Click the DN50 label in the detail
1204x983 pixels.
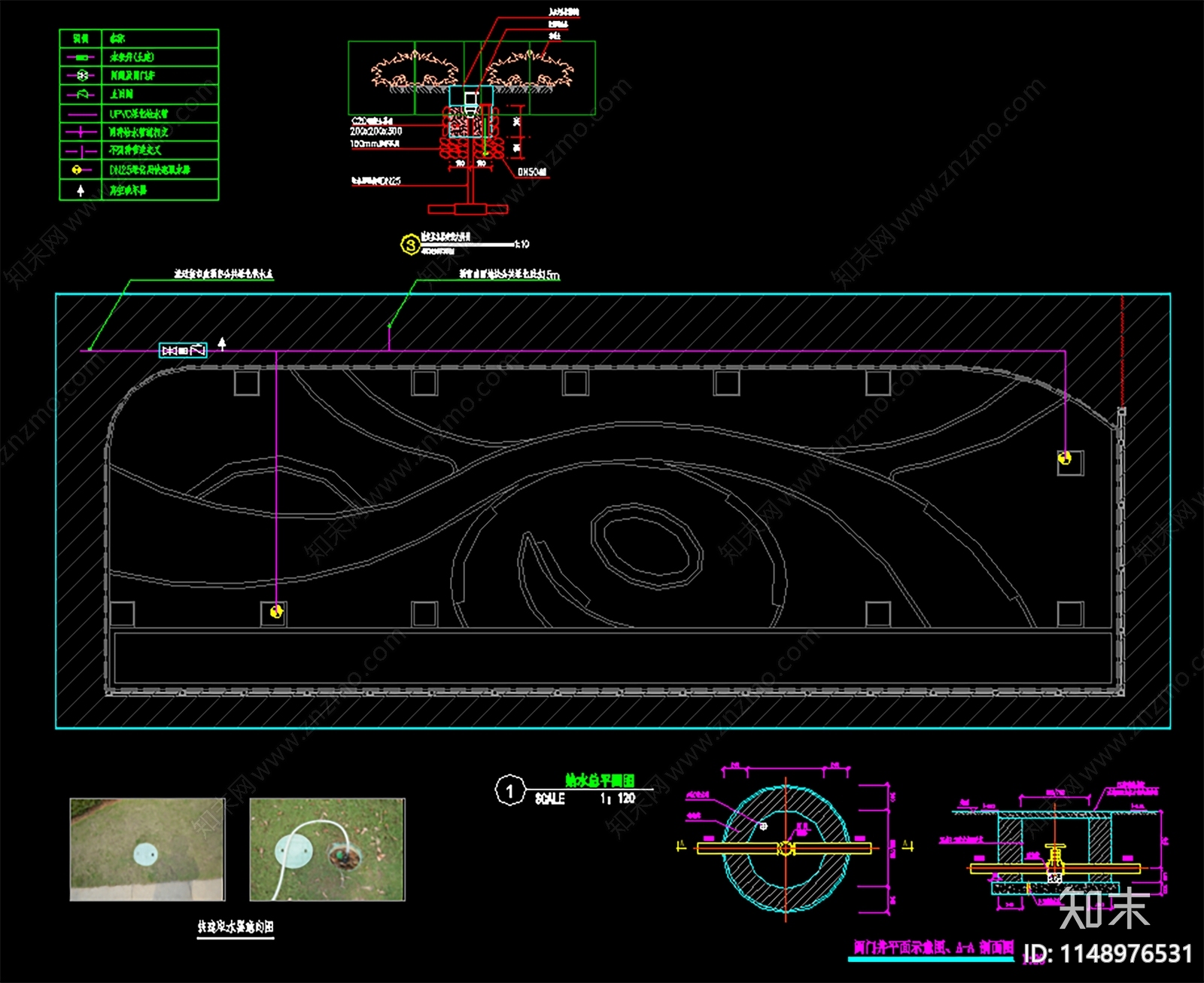pyautogui.click(x=533, y=172)
